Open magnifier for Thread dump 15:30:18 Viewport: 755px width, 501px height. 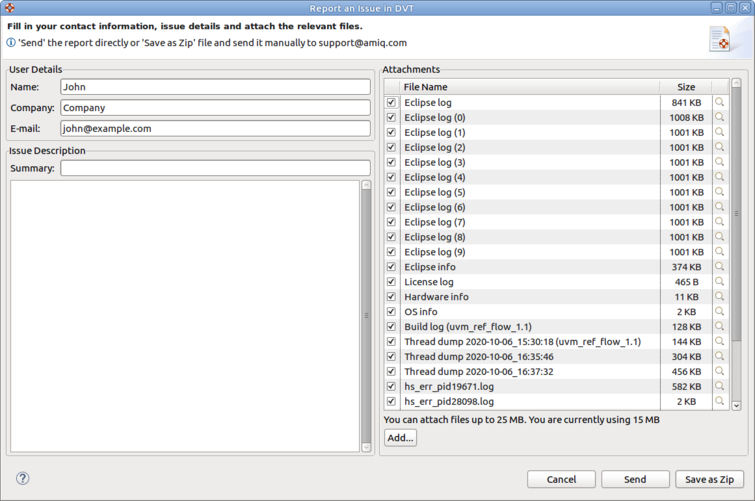719,341
